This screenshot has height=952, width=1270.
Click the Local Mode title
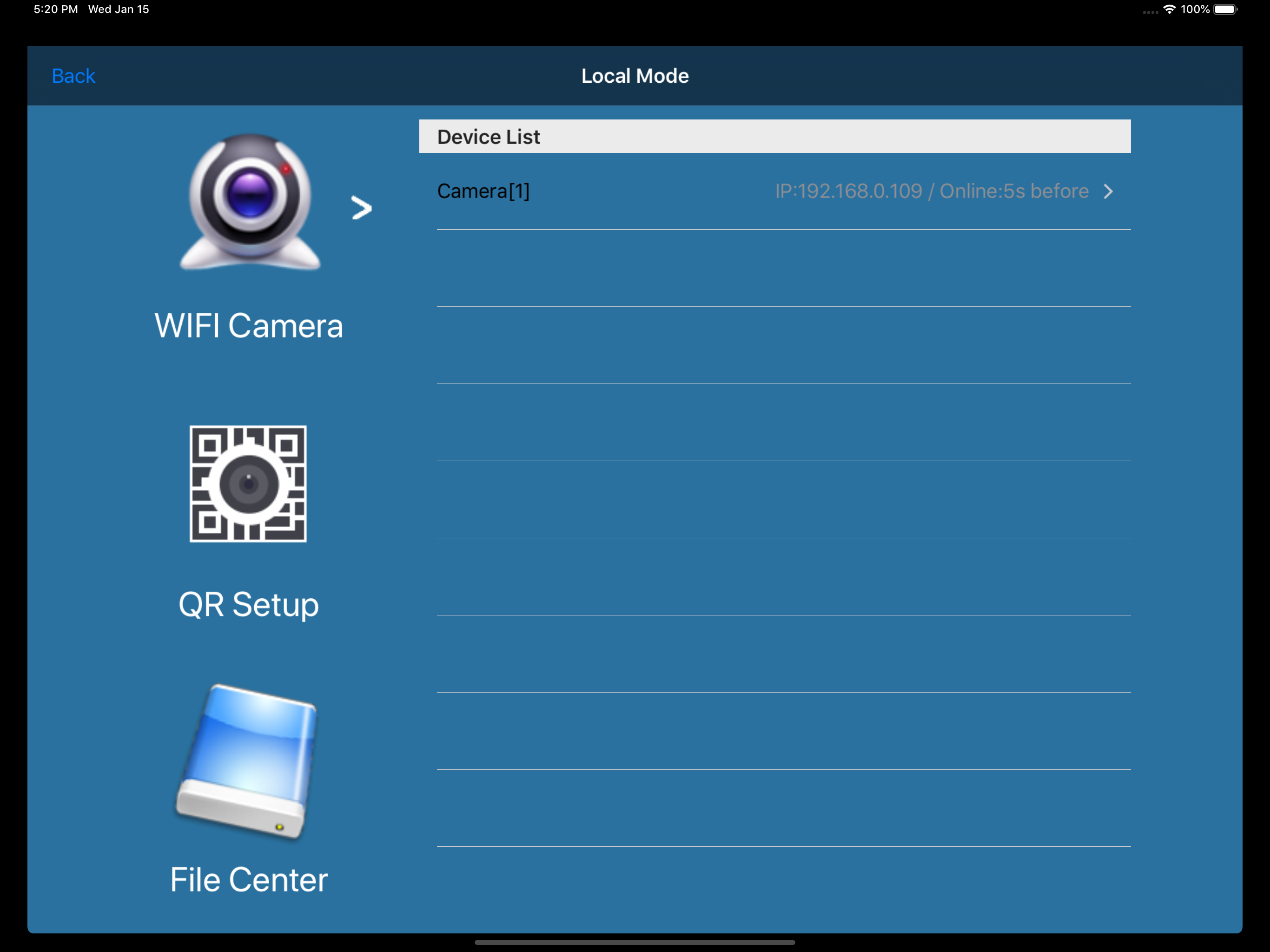[x=635, y=76]
